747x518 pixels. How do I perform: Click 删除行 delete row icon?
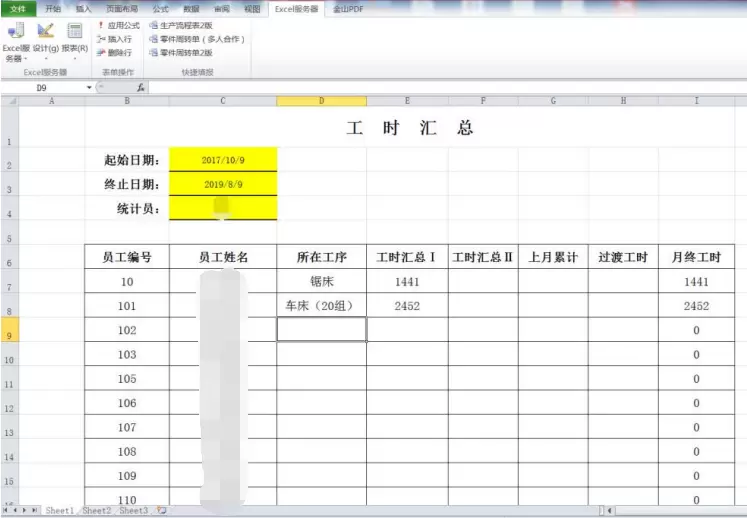pyautogui.click(x=114, y=52)
